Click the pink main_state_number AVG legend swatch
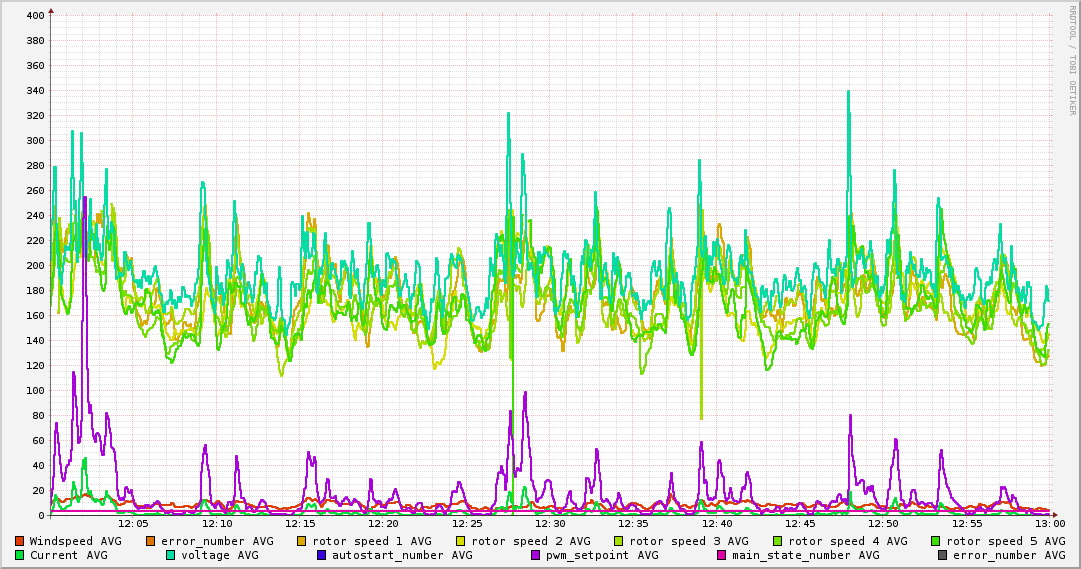This screenshot has width=1081, height=569. [722, 555]
